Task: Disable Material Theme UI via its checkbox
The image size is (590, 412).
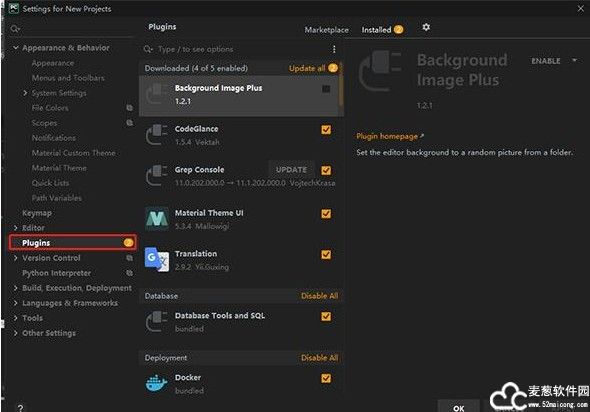Action: (326, 214)
